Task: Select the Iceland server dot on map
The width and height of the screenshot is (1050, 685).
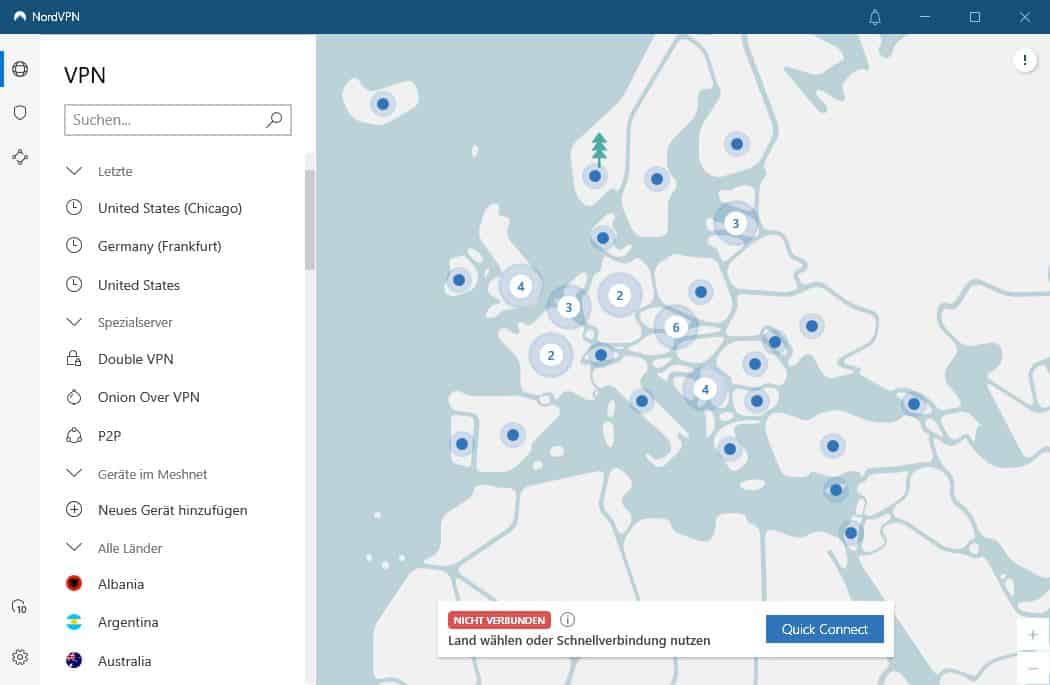Action: [383, 104]
